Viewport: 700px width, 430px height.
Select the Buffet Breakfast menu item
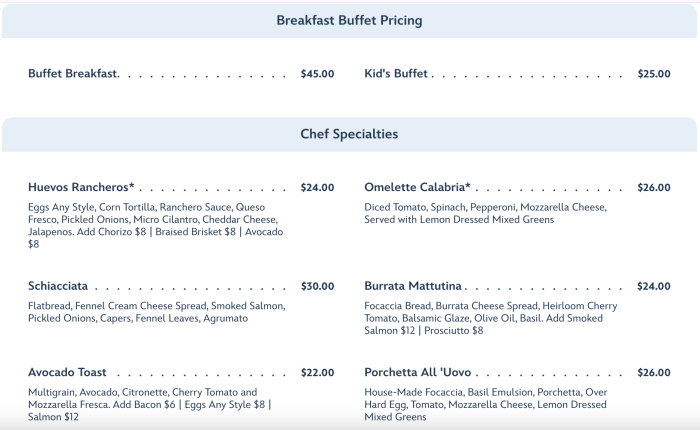tap(73, 74)
